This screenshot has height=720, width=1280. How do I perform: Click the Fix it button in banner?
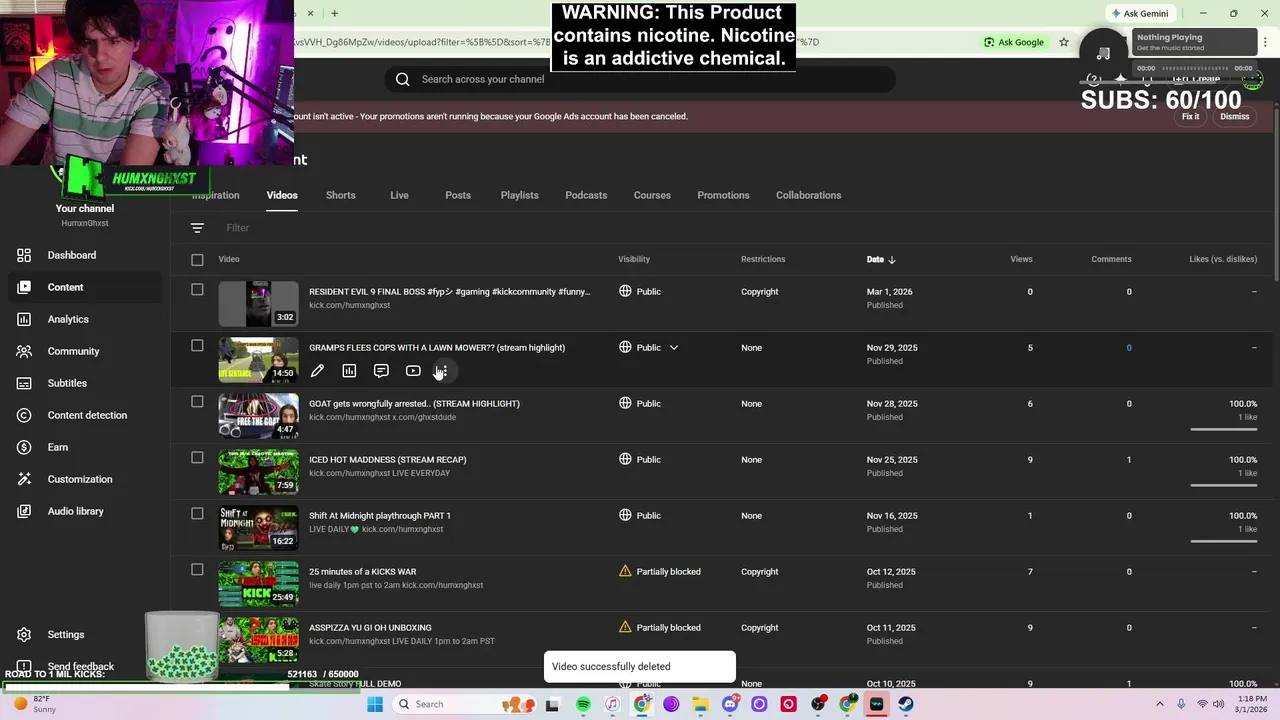[1190, 117]
